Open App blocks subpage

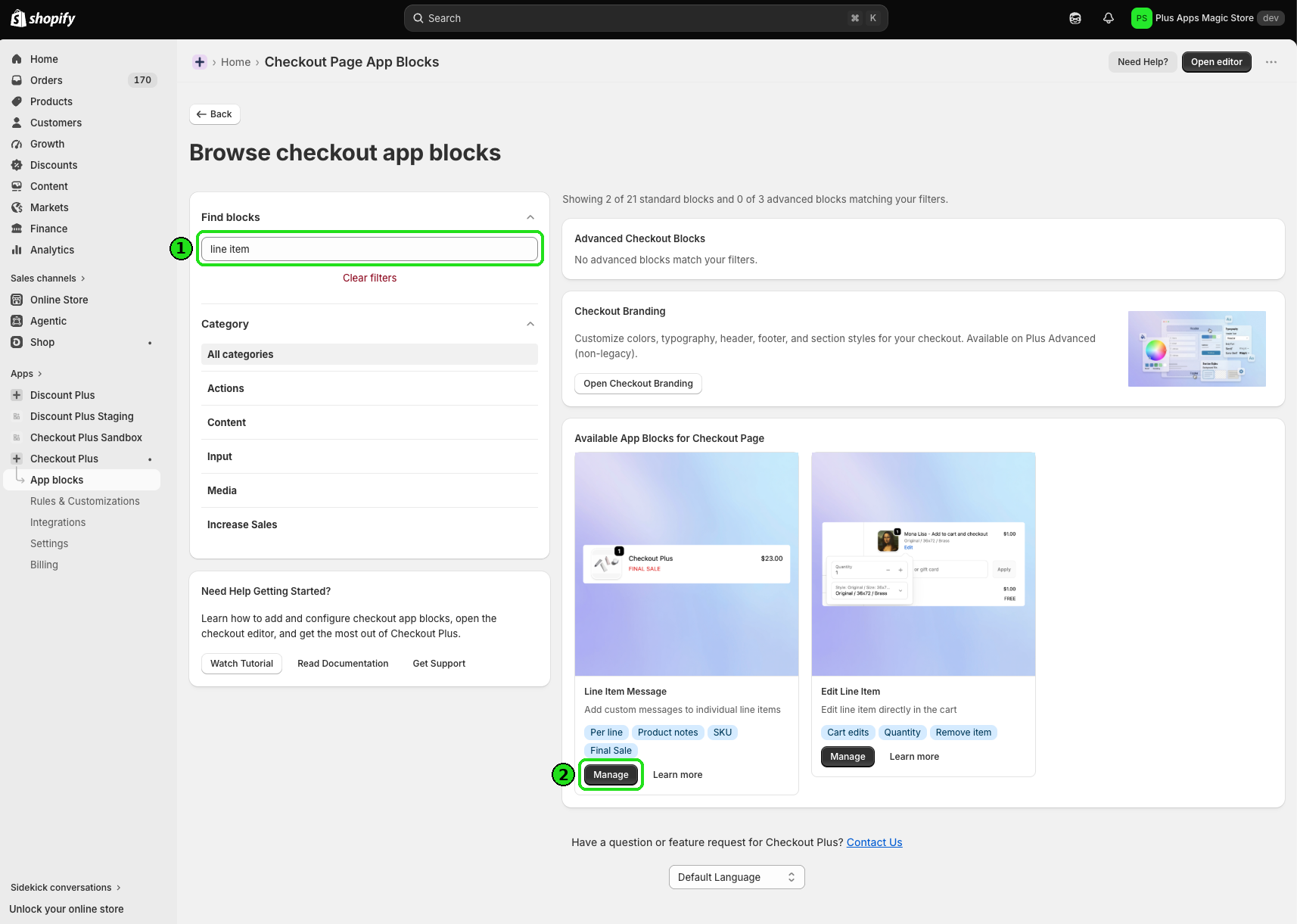pos(82,480)
